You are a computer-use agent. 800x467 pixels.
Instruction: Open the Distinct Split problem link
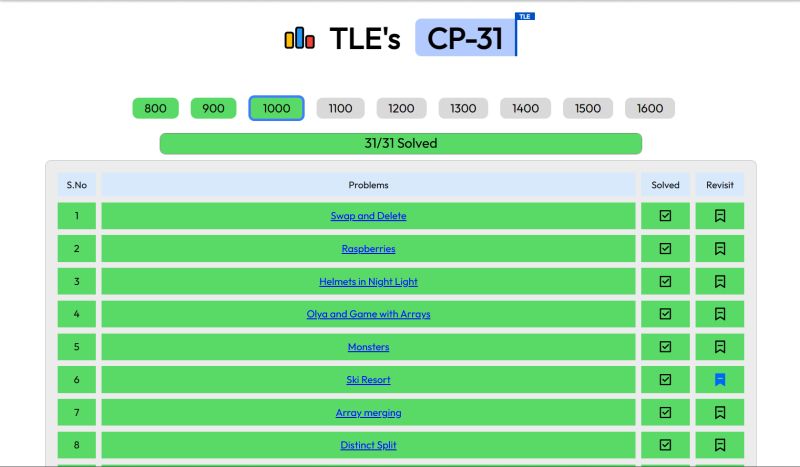click(x=368, y=445)
